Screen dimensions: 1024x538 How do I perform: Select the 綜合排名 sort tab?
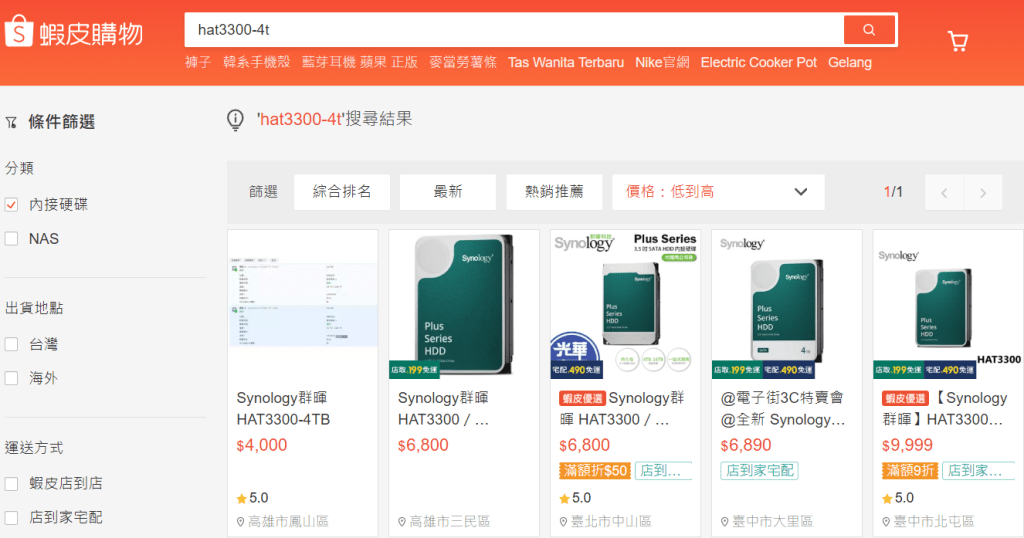[x=342, y=192]
